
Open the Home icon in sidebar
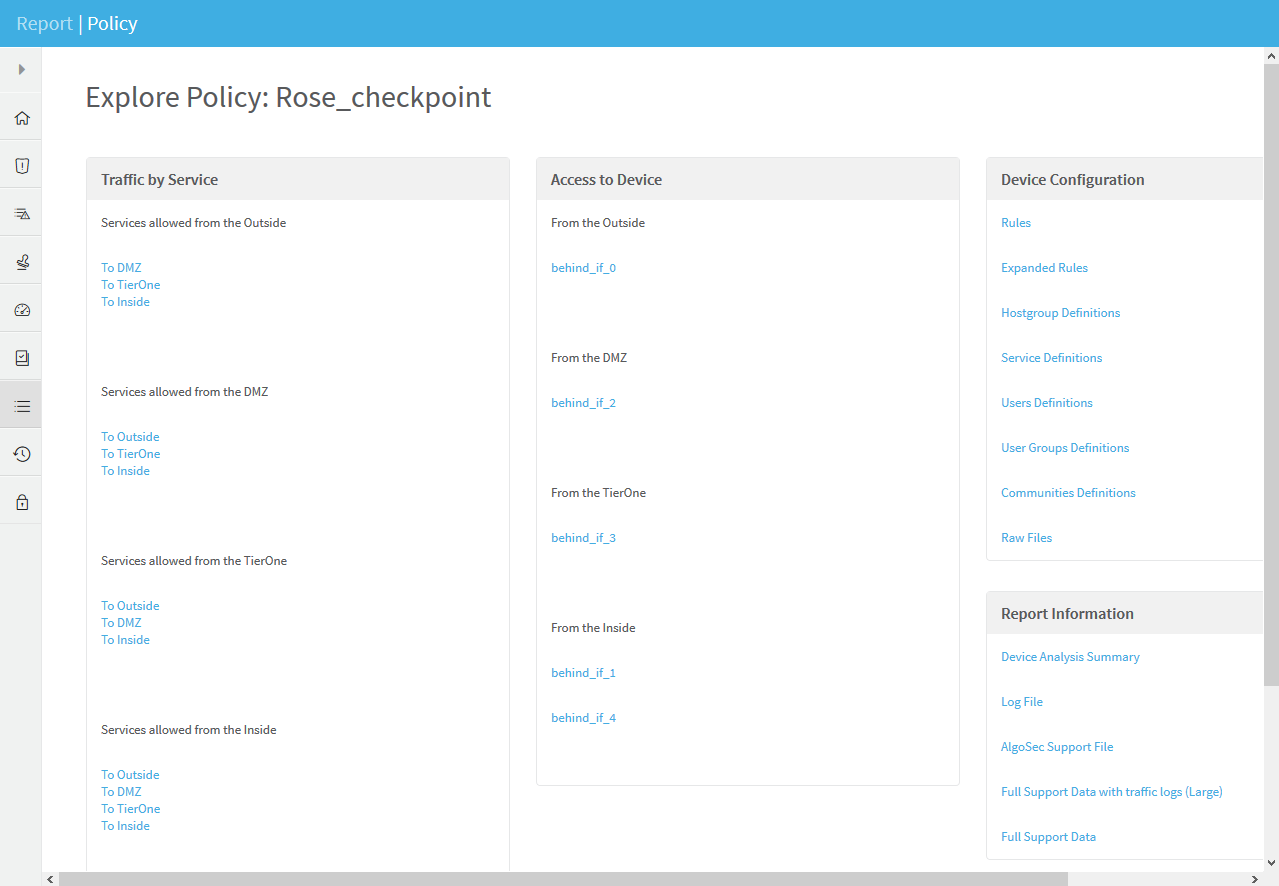[x=21, y=118]
